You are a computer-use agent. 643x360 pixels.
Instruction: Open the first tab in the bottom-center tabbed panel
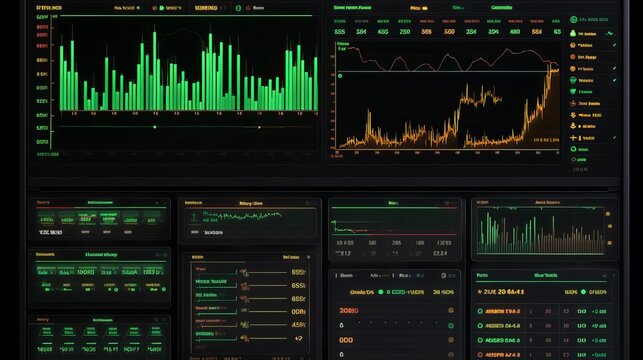click(x=347, y=276)
